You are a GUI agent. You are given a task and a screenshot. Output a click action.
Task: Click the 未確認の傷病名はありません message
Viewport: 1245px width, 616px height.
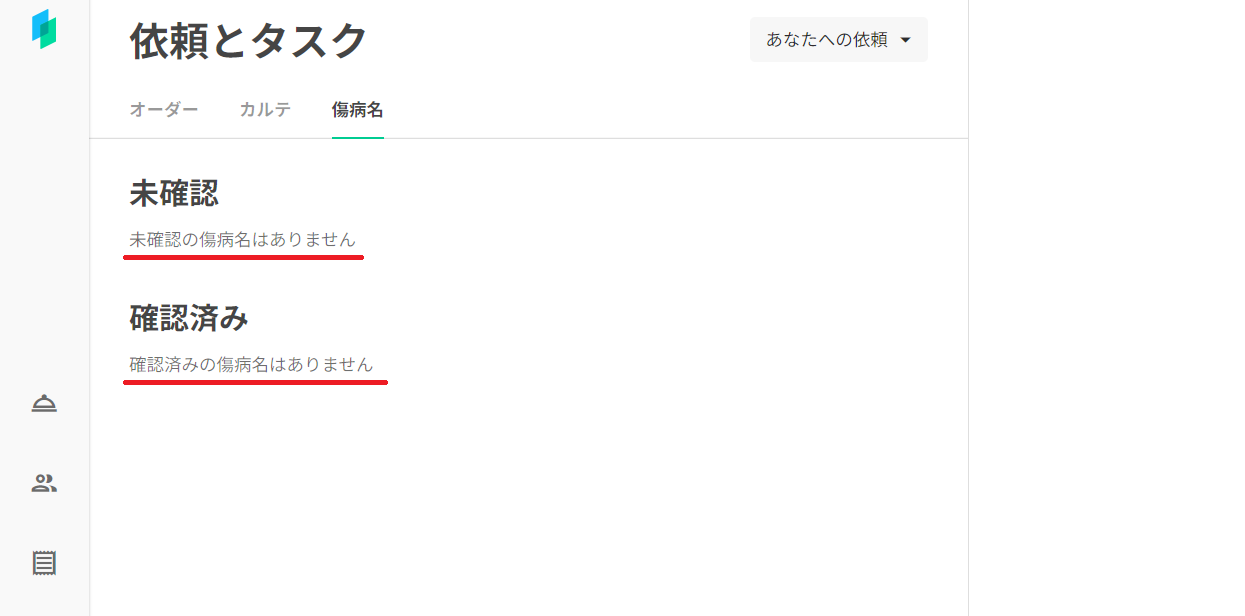click(x=242, y=240)
